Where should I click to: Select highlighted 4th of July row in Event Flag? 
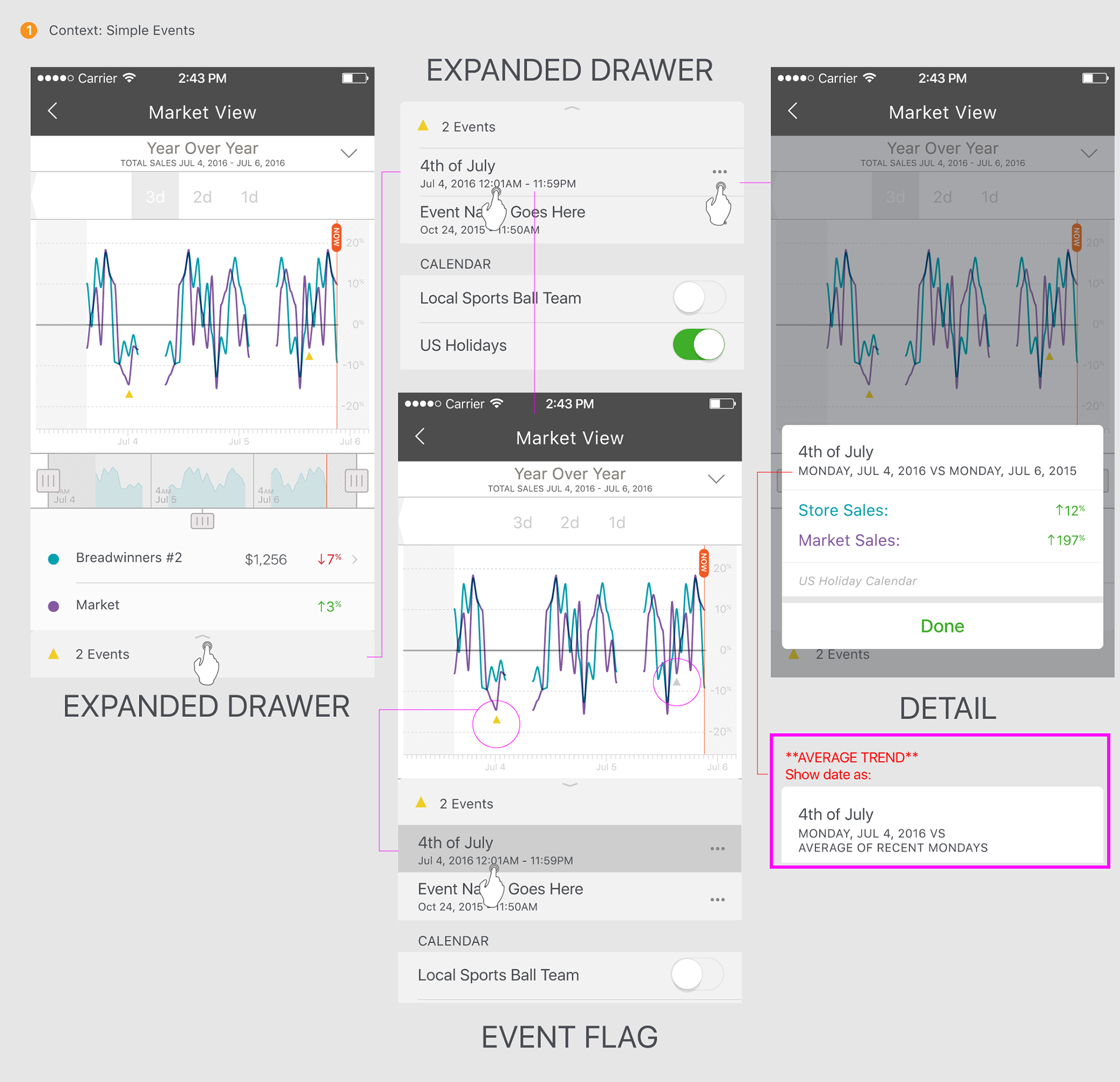tap(570, 849)
